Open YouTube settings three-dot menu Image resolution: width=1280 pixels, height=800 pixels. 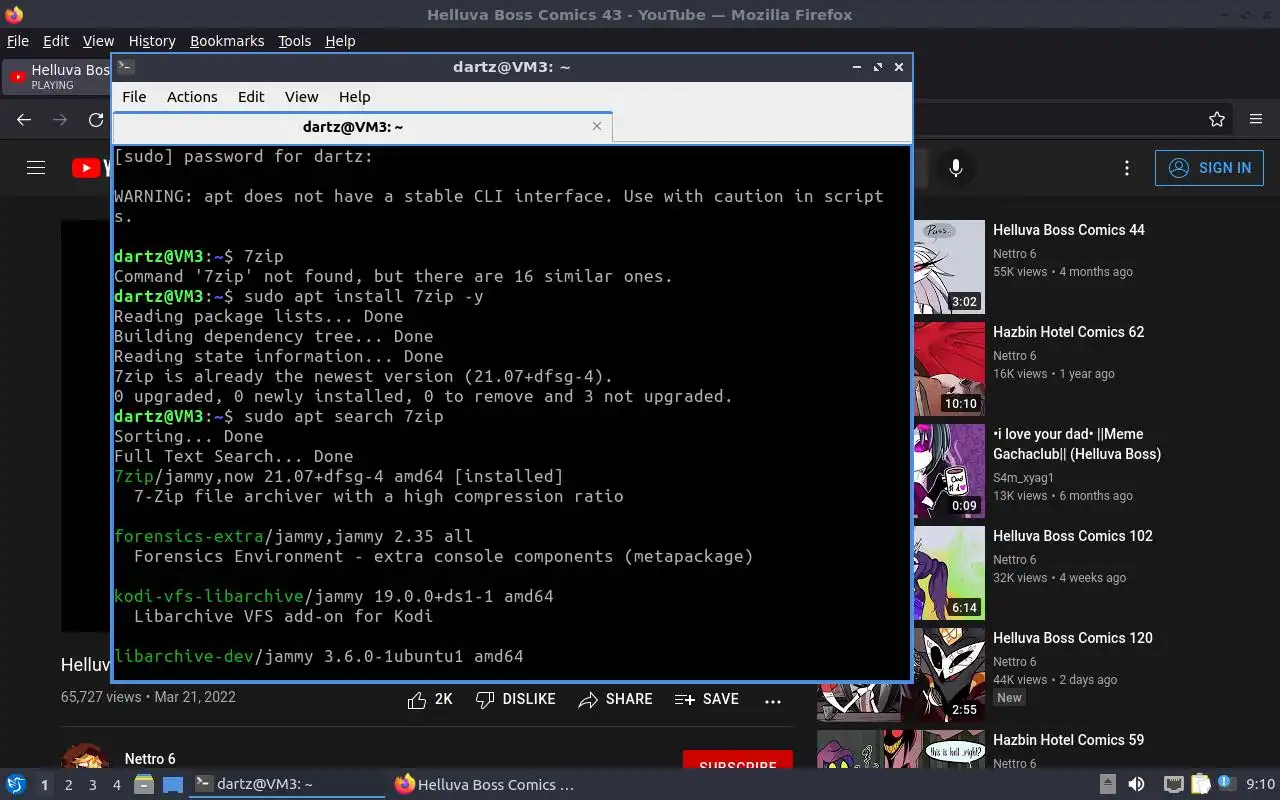point(1127,168)
